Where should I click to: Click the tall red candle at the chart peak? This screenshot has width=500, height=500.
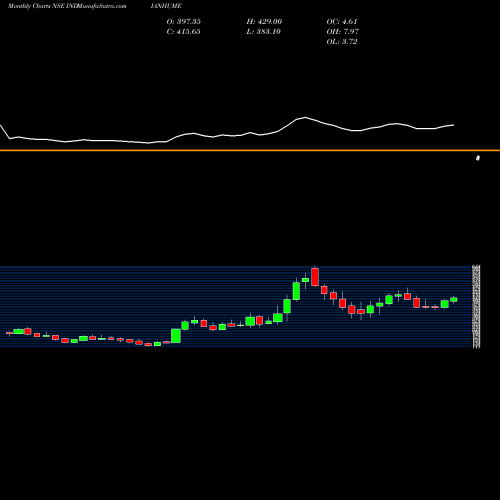[x=315, y=277]
